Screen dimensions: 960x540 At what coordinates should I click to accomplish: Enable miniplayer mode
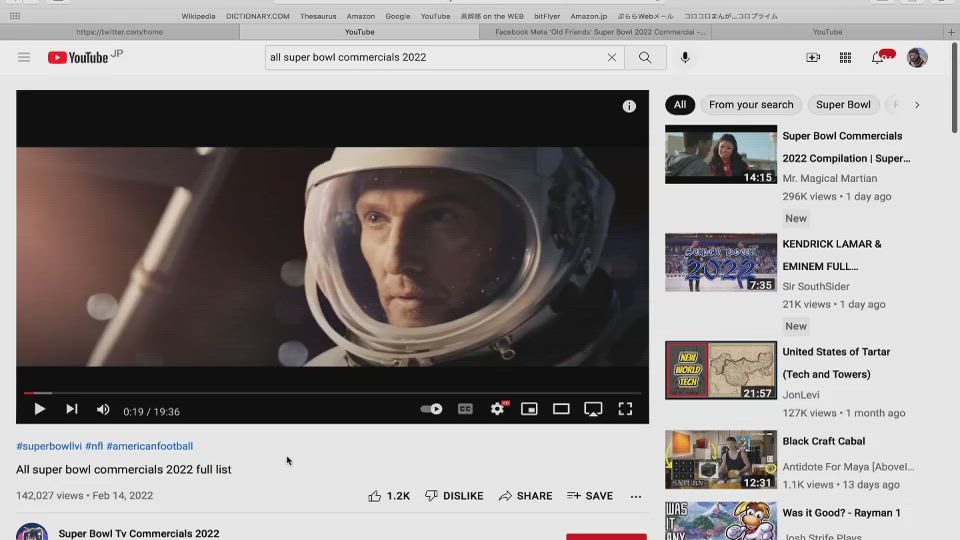[x=529, y=409]
